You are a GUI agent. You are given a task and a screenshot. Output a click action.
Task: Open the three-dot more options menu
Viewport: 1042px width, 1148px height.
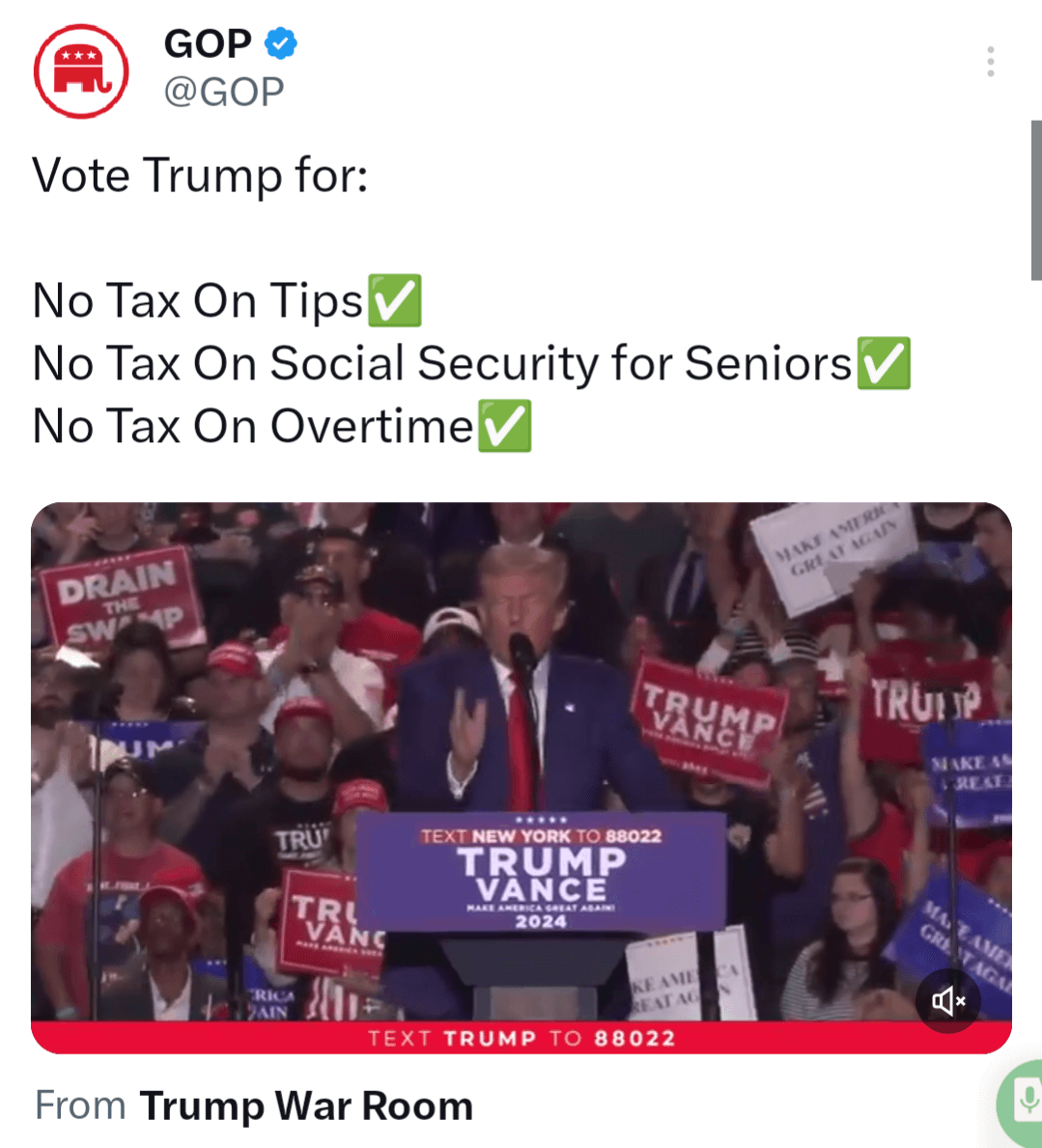click(x=990, y=62)
